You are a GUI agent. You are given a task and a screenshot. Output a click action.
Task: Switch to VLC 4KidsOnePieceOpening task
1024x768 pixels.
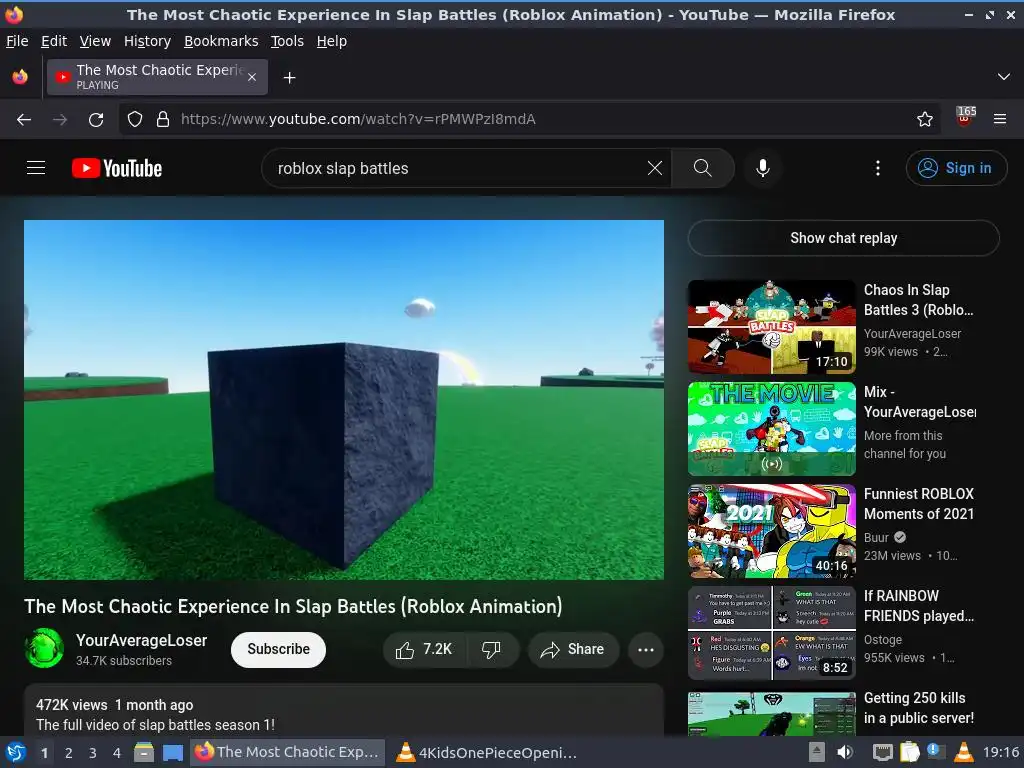pos(487,752)
